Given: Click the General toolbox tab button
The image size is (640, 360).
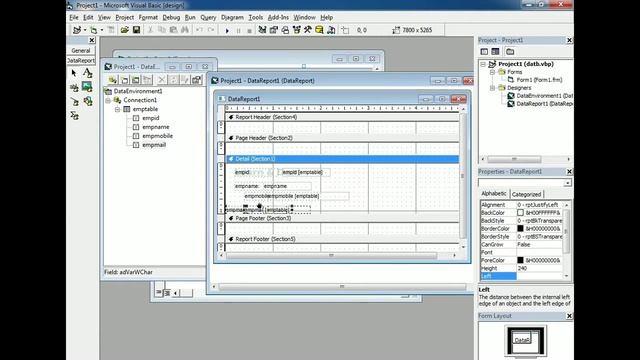Looking at the screenshot, I should coord(81,51).
